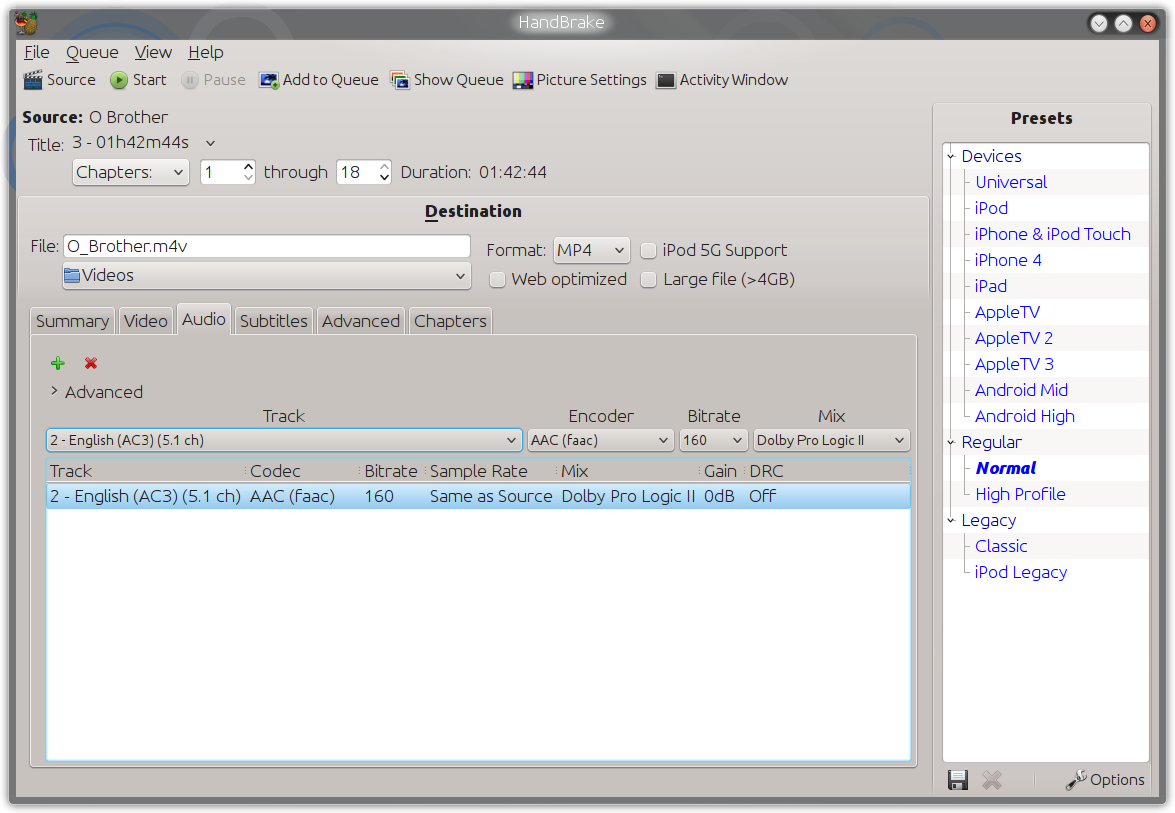Select the English AC3 audio track row

478,497
